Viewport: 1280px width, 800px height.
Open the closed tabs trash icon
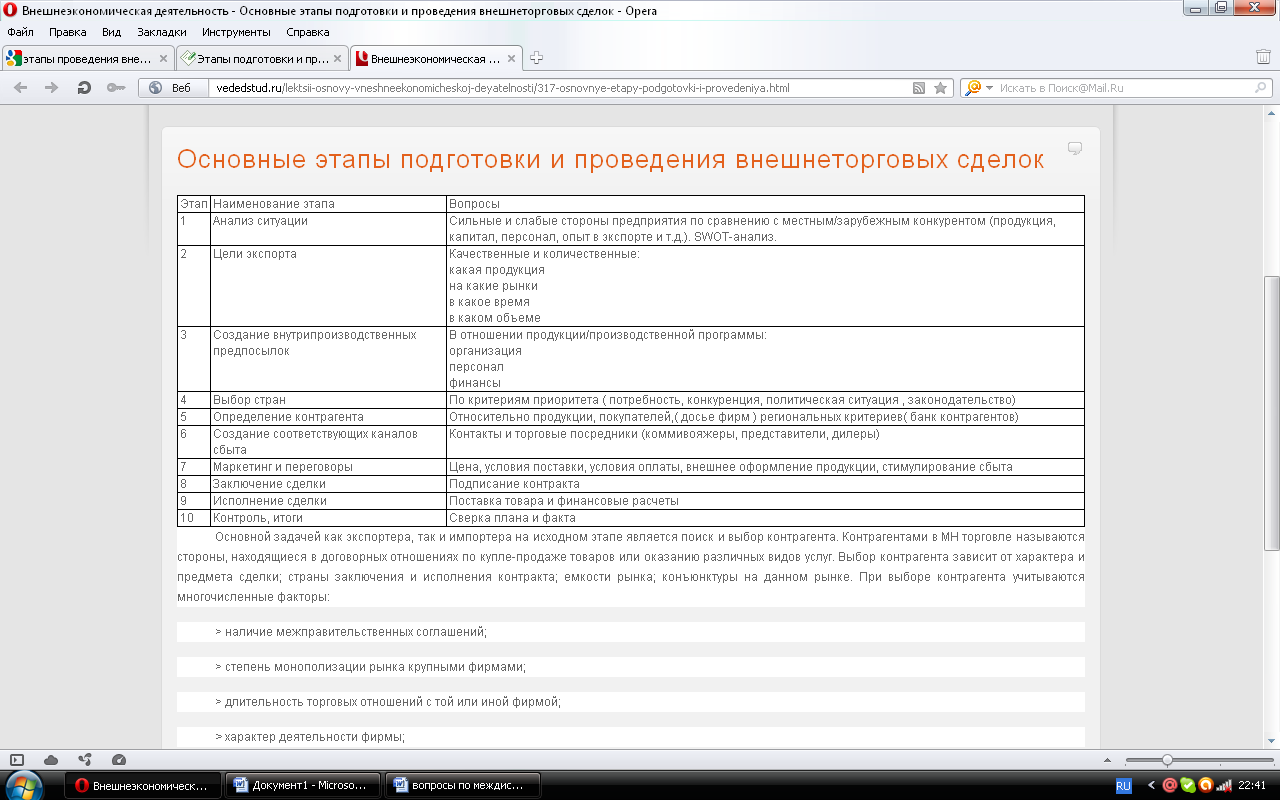click(1263, 57)
